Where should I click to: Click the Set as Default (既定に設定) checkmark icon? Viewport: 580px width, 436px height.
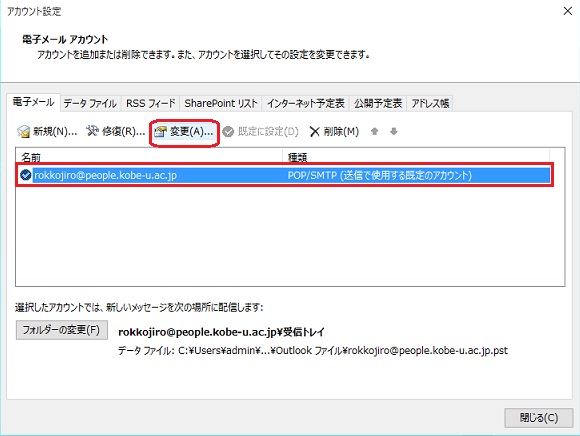[228, 132]
